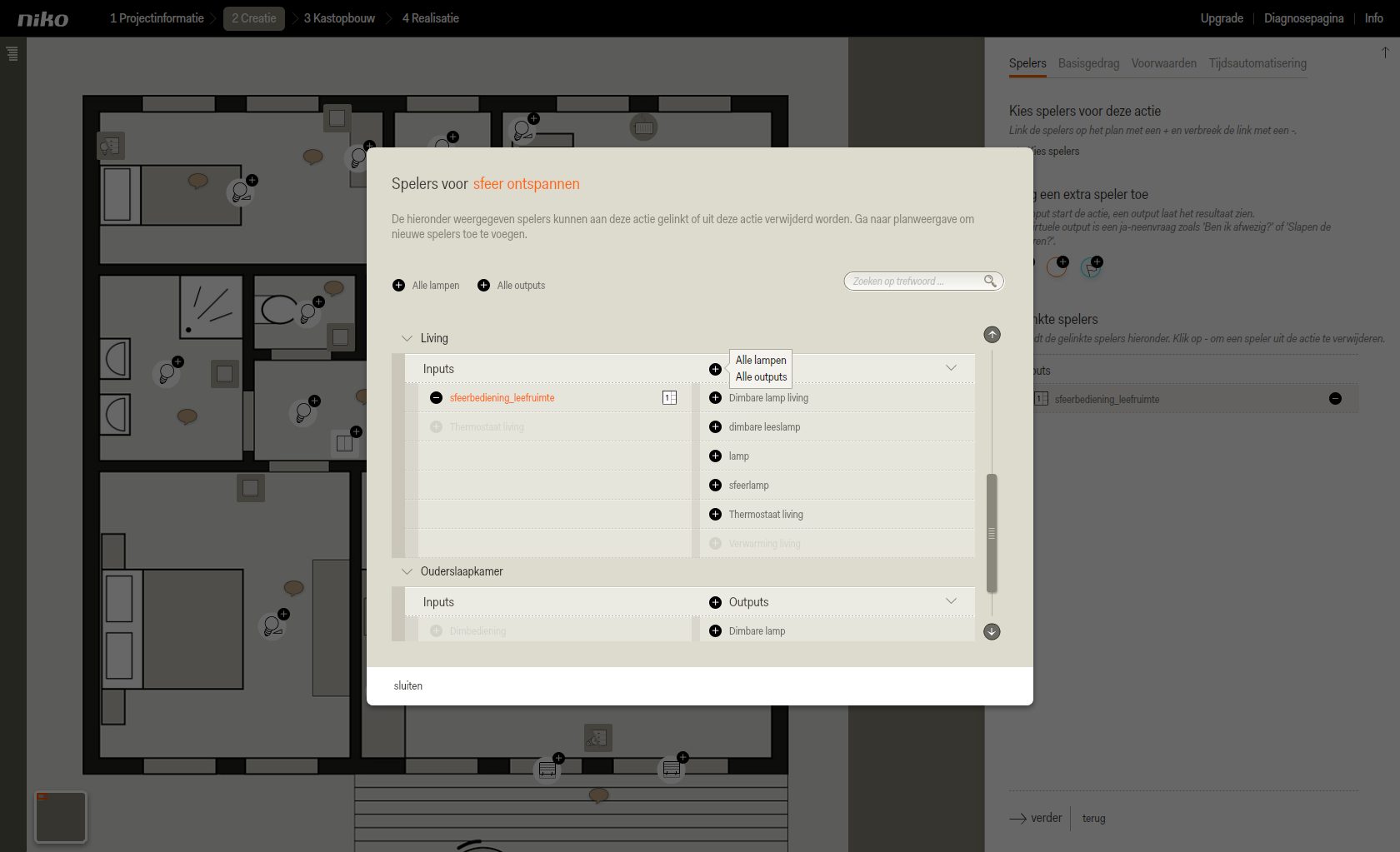Viewport: 1400px width, 852px height.
Task: Switch to the Basisgedrag tab
Action: (1088, 63)
